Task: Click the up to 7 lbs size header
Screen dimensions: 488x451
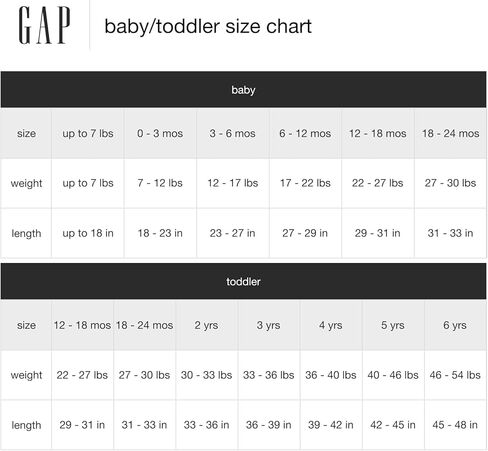Action: 88,133
